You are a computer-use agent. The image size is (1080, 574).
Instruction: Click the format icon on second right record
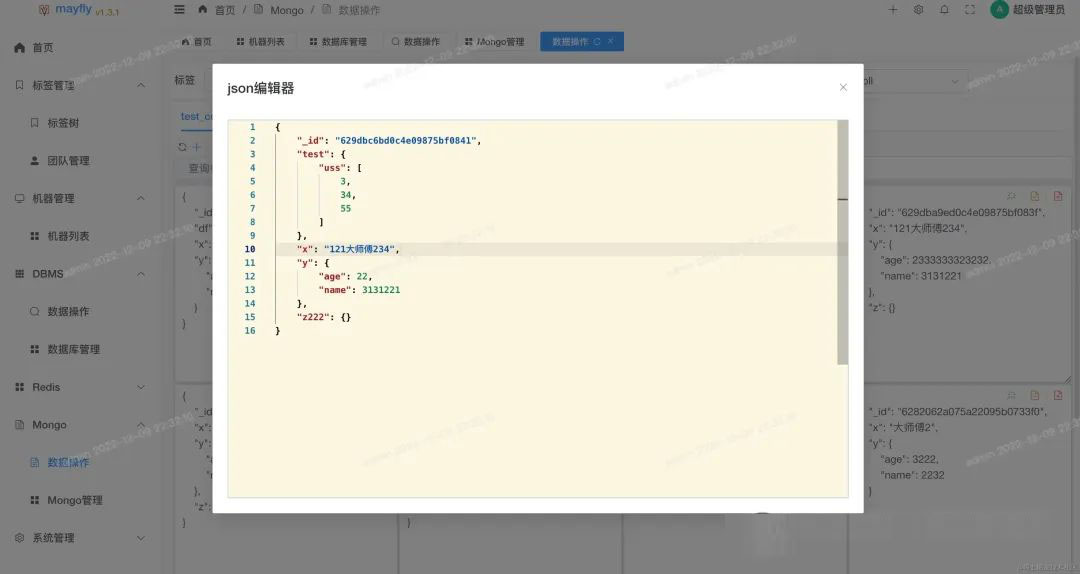[1011, 396]
